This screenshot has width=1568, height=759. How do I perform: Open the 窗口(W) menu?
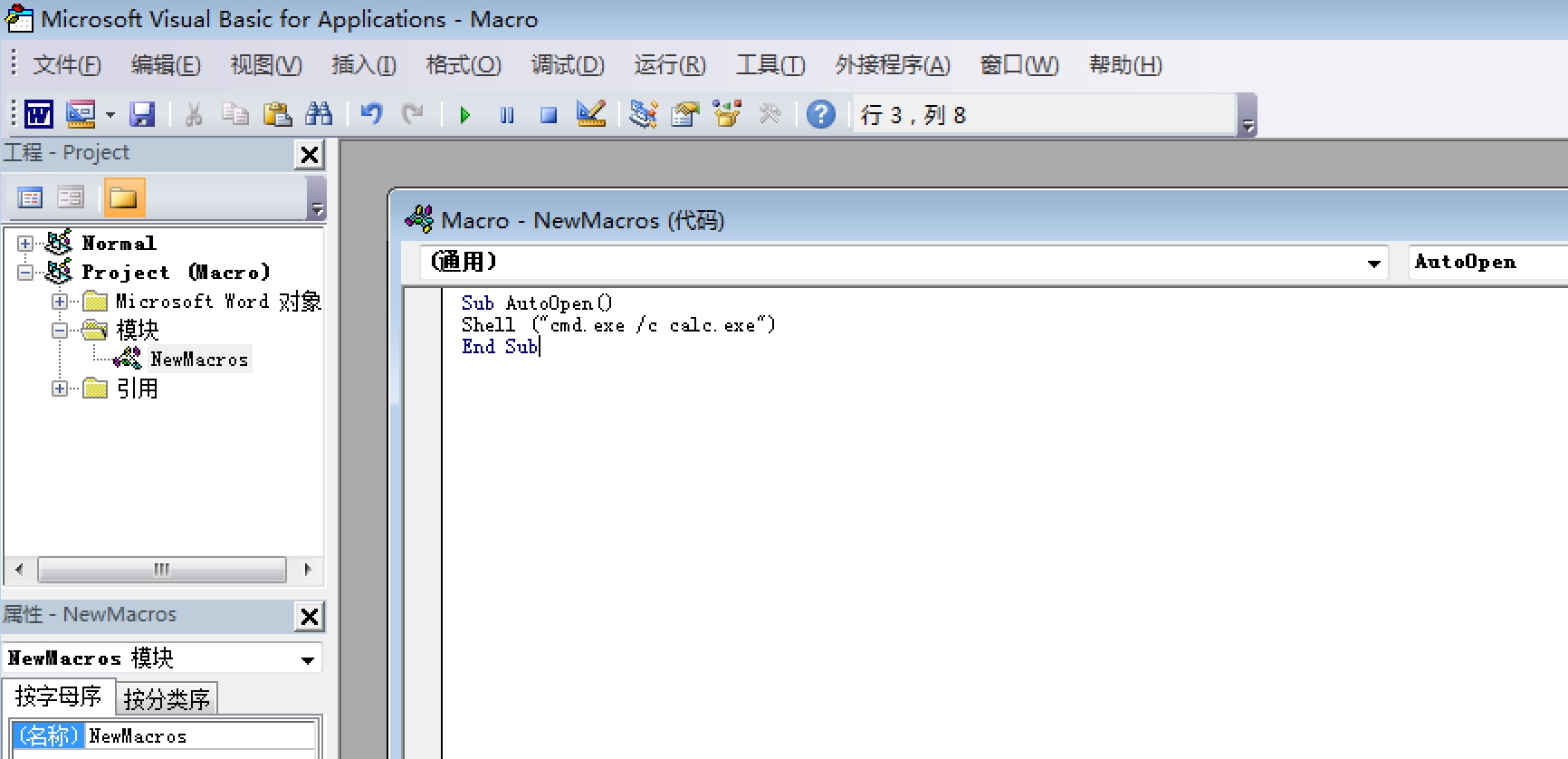click(x=1019, y=65)
